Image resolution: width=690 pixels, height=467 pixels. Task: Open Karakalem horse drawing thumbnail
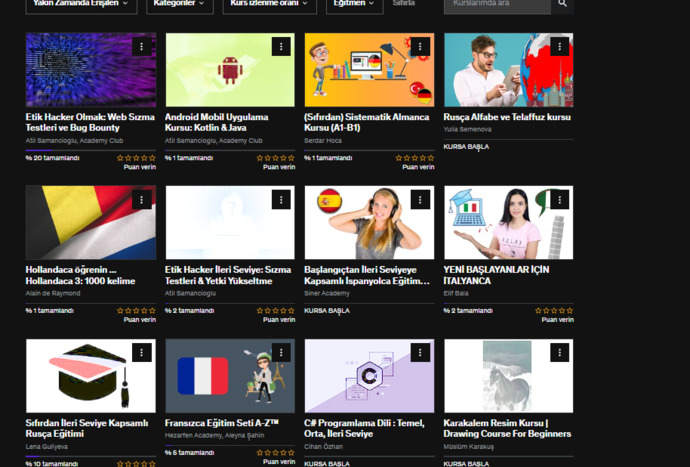coord(509,375)
